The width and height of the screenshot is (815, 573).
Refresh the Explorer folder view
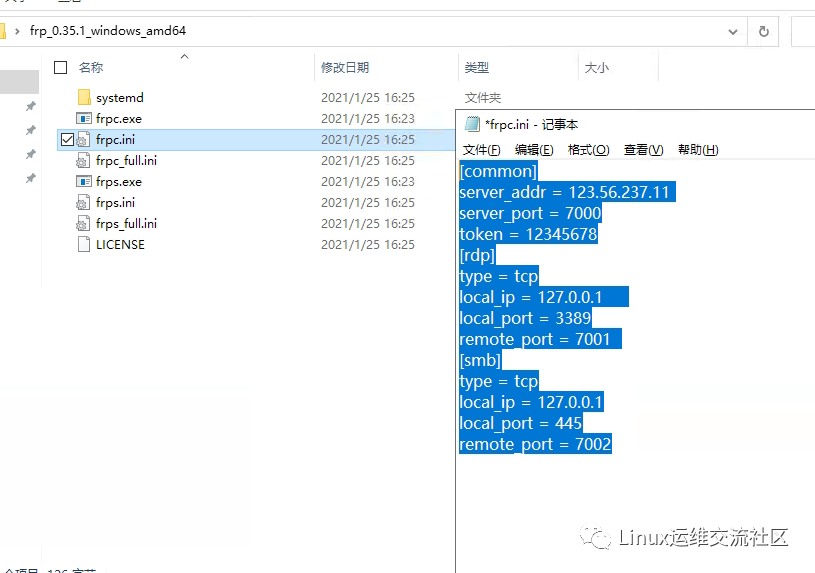(764, 31)
